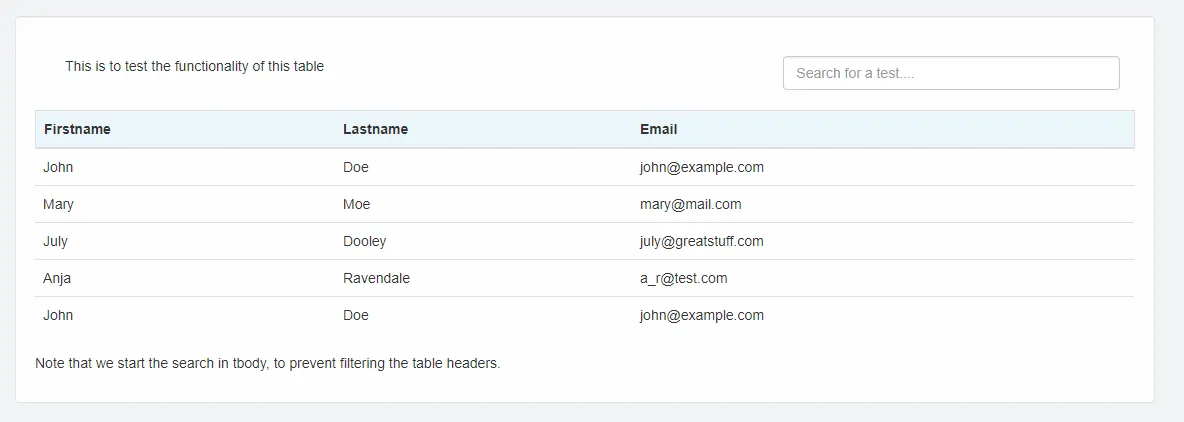Select the Anja first name cell
The width and height of the screenshot is (1184, 422).
tap(57, 278)
